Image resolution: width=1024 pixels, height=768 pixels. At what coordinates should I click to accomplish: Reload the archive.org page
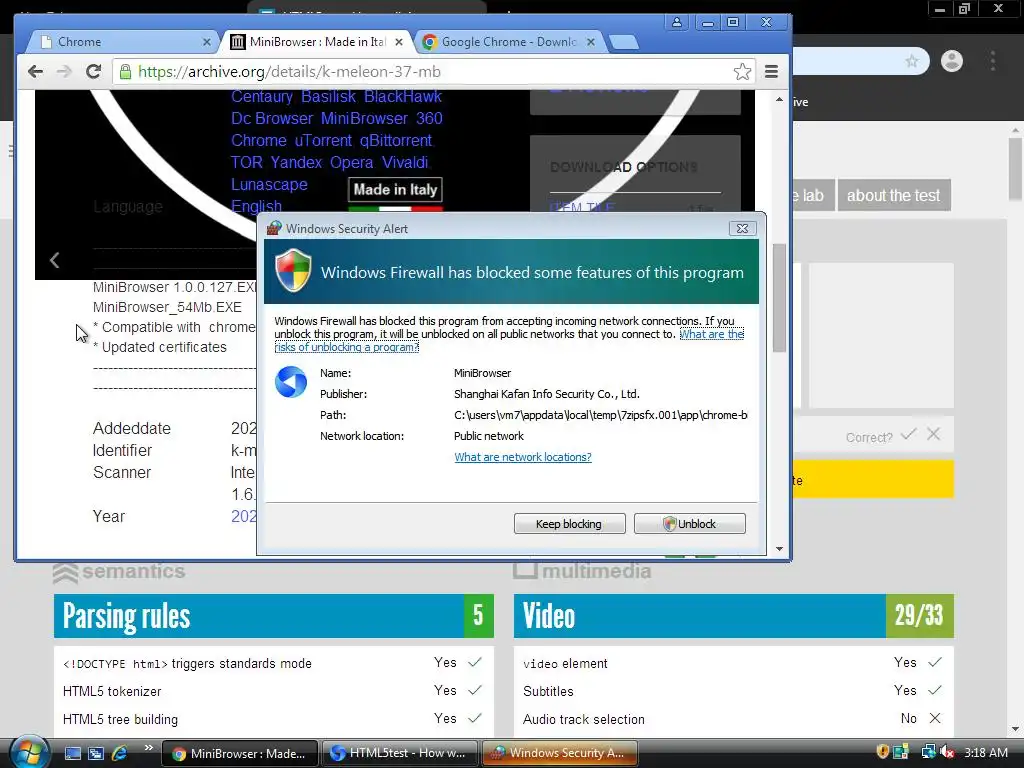(93, 72)
